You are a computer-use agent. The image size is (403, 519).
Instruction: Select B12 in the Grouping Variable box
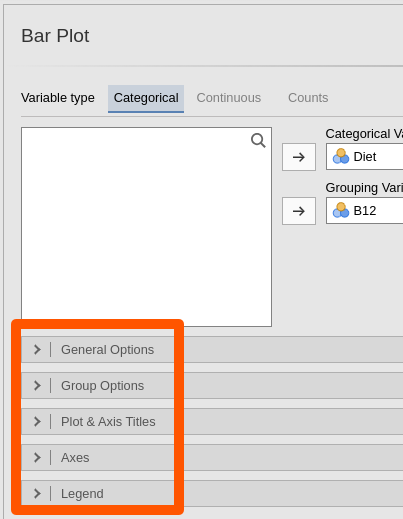pyautogui.click(x=365, y=211)
